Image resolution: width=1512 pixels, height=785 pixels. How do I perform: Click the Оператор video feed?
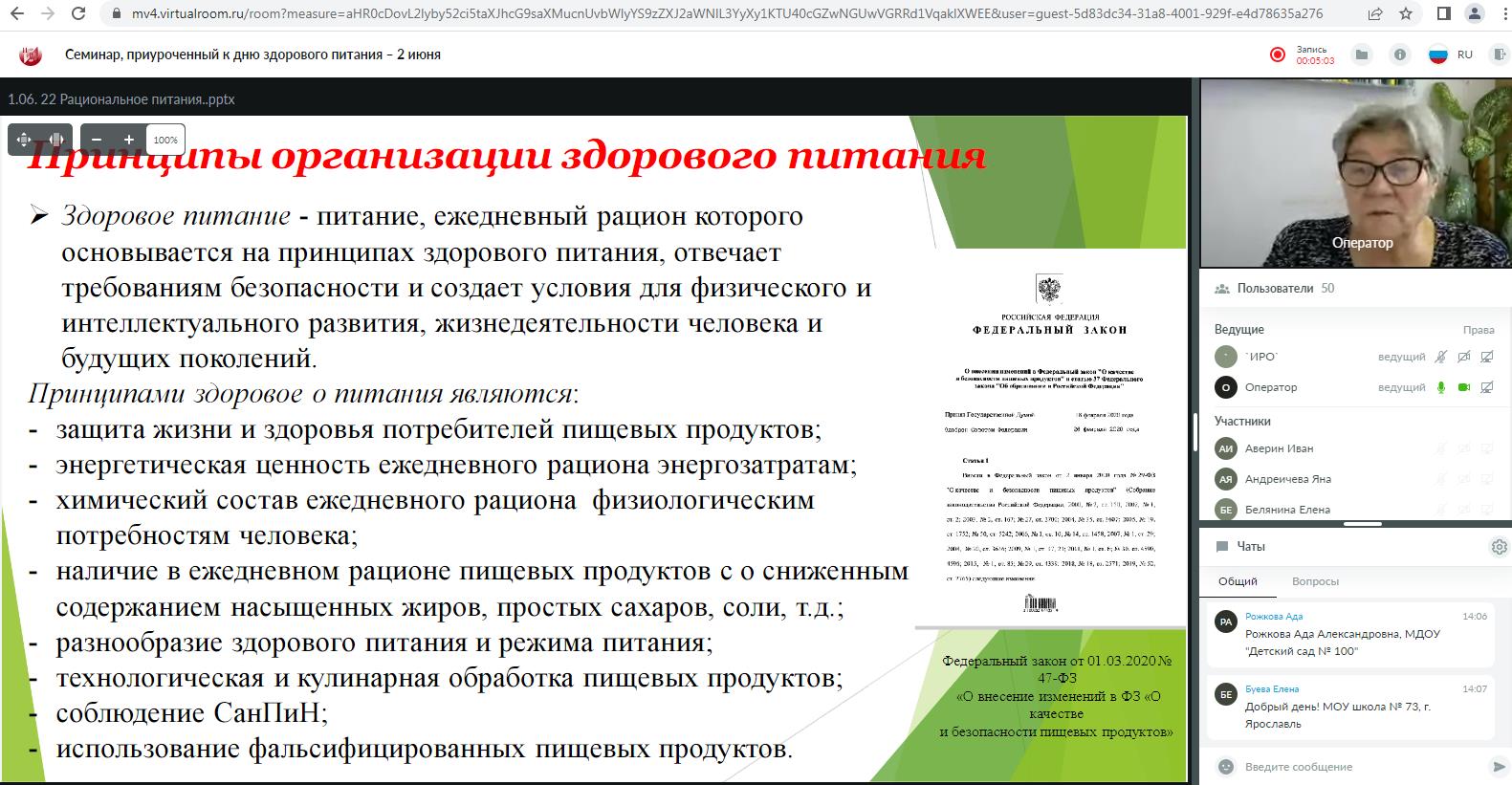pyautogui.click(x=1355, y=172)
